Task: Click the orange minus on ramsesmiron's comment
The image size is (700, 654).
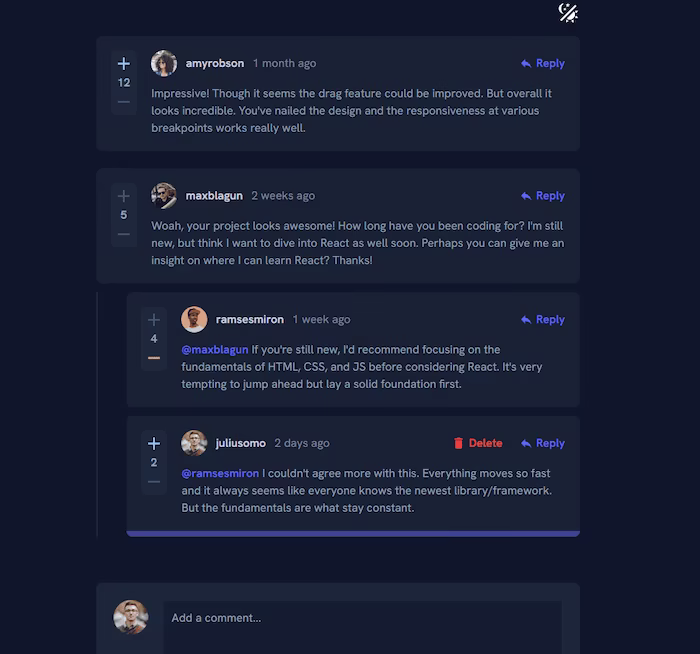Action: tap(154, 358)
